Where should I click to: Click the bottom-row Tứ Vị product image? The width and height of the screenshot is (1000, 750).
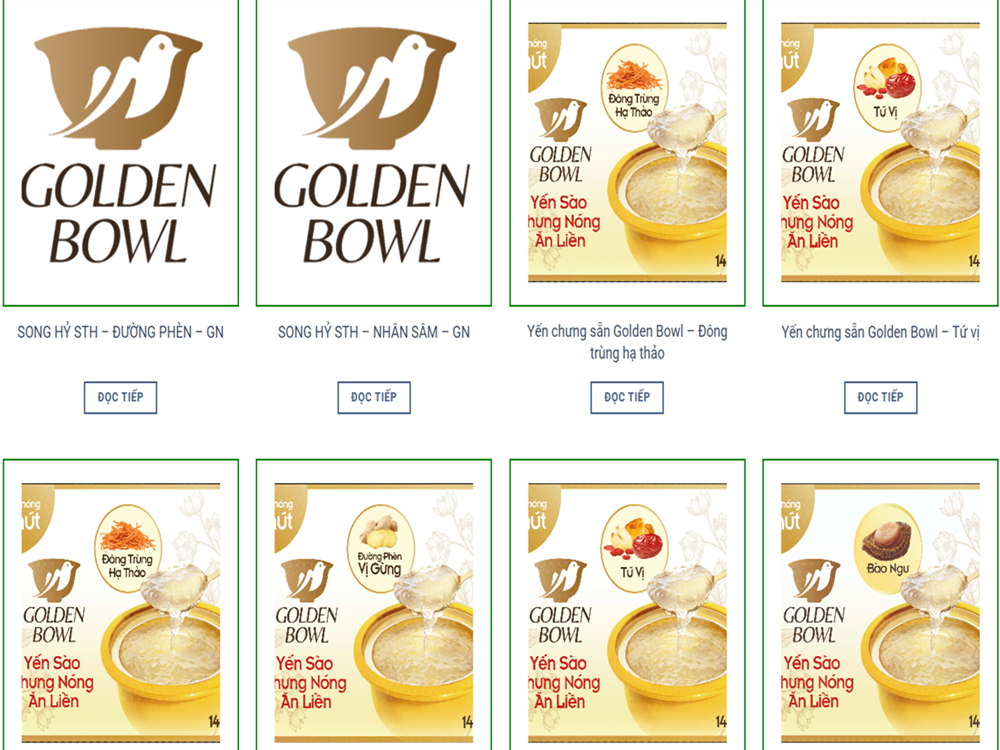tap(627, 605)
